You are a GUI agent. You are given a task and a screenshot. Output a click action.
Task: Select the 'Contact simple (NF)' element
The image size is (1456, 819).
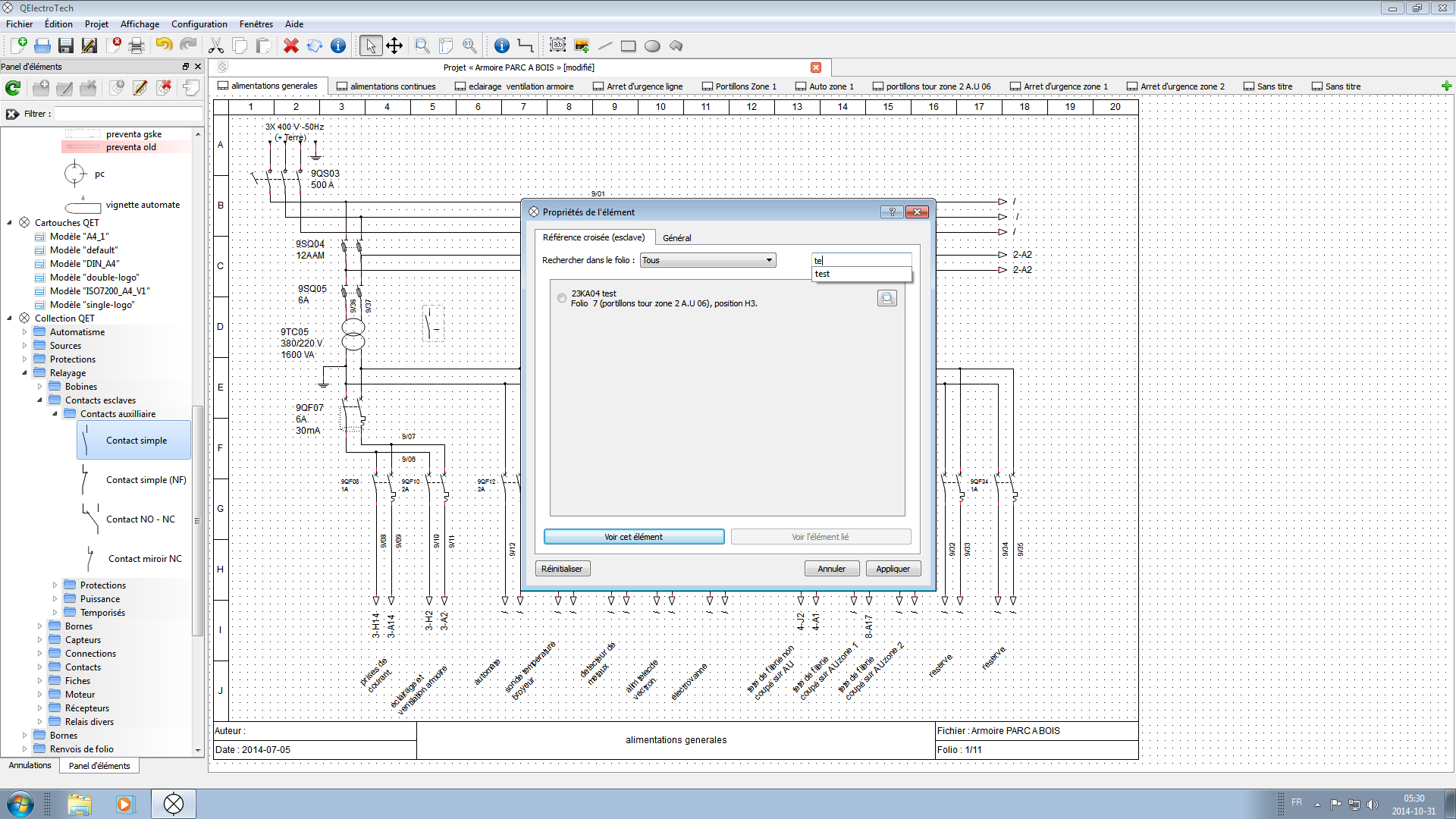(x=133, y=480)
